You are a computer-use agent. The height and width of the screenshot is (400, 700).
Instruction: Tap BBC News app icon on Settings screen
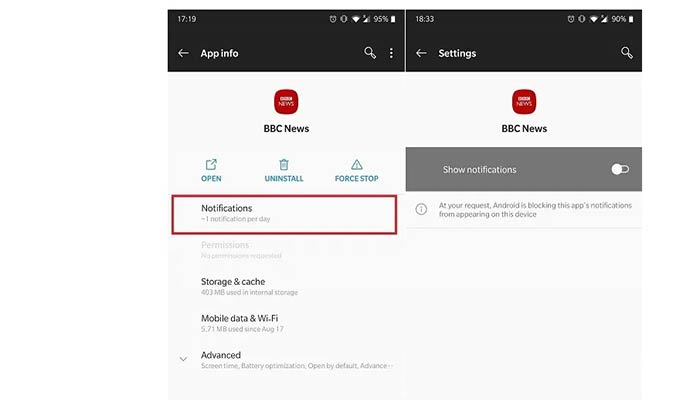524,101
